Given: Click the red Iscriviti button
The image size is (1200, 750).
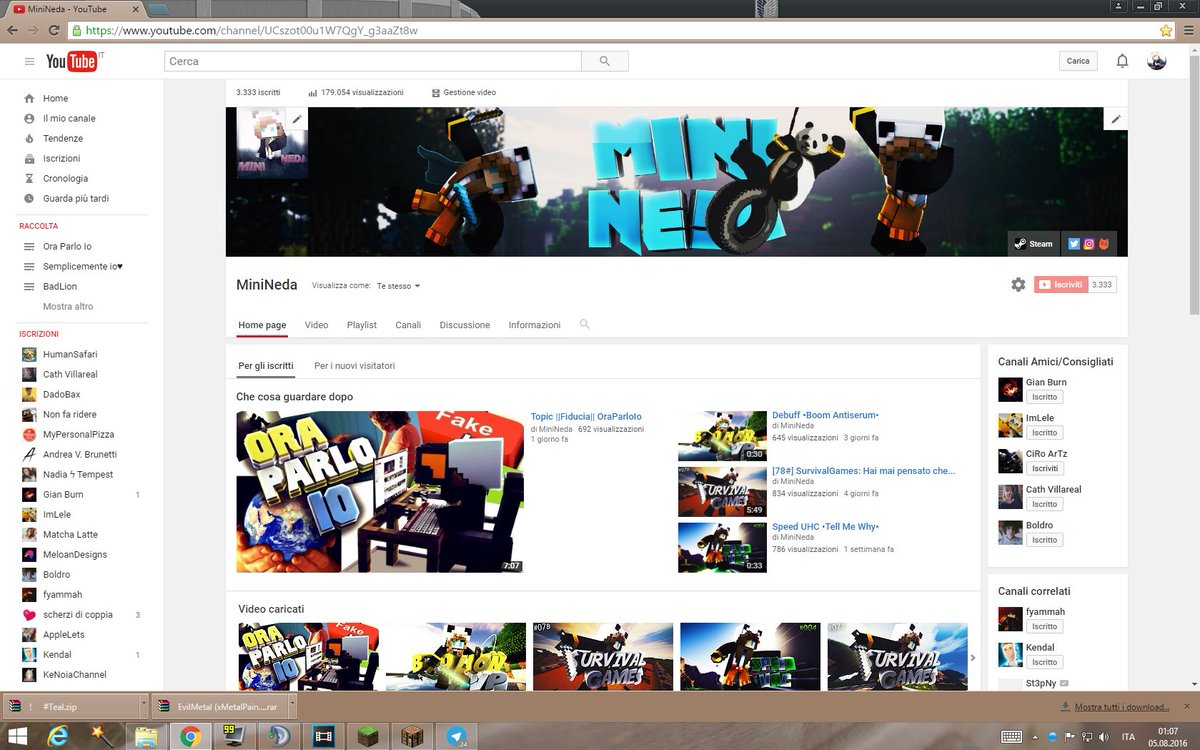Looking at the screenshot, I should 1061,285.
